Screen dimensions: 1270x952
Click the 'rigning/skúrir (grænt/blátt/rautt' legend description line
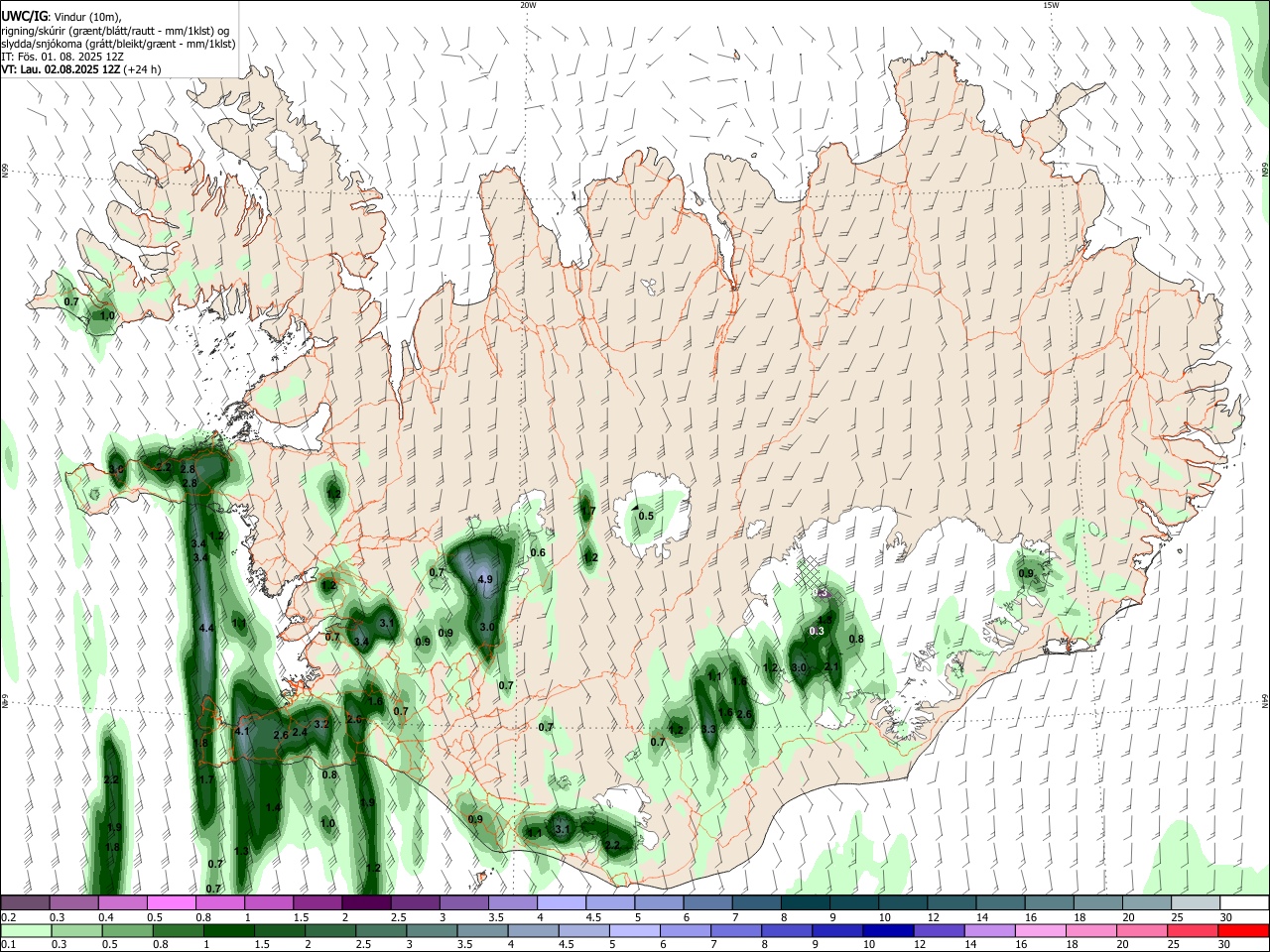[115, 31]
